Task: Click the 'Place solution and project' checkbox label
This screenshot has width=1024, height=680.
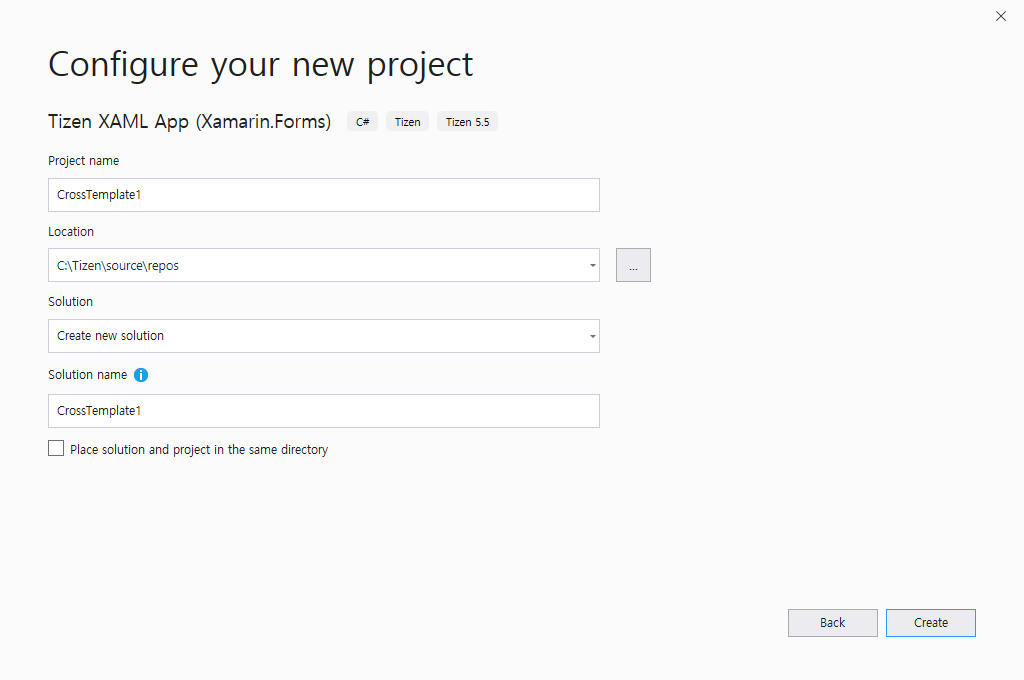Action: pyautogui.click(x=198, y=450)
